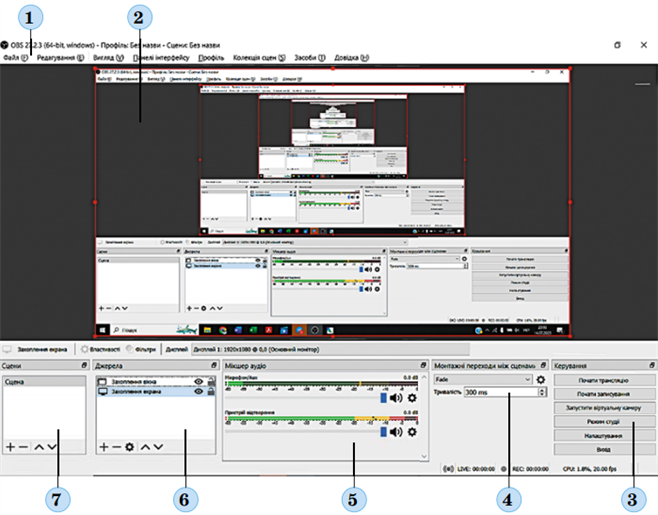658x515 pixels.
Task: Toggle visibility of Захоплення екрана source
Action: point(200,393)
